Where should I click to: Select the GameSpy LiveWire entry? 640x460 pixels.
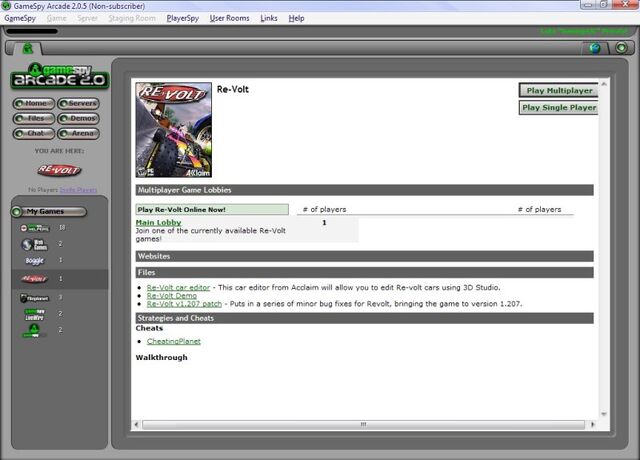(35, 314)
